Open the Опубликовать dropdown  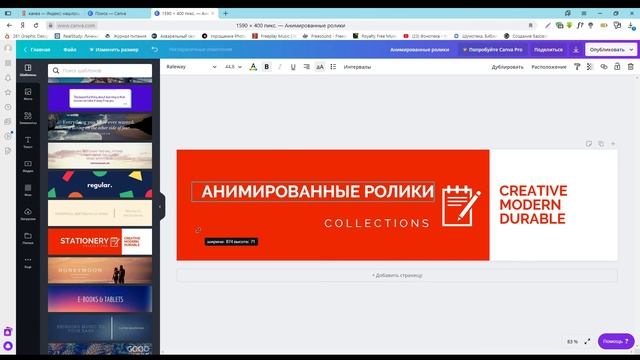611,49
